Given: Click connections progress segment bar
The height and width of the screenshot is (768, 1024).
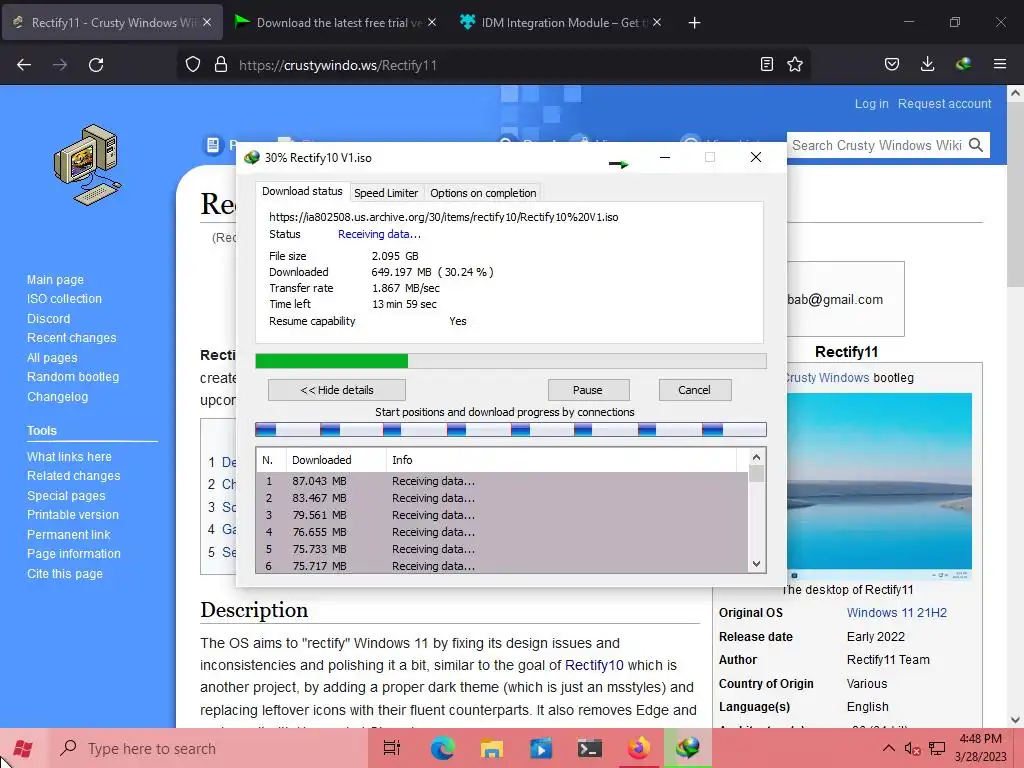Looking at the screenshot, I should tap(511, 429).
